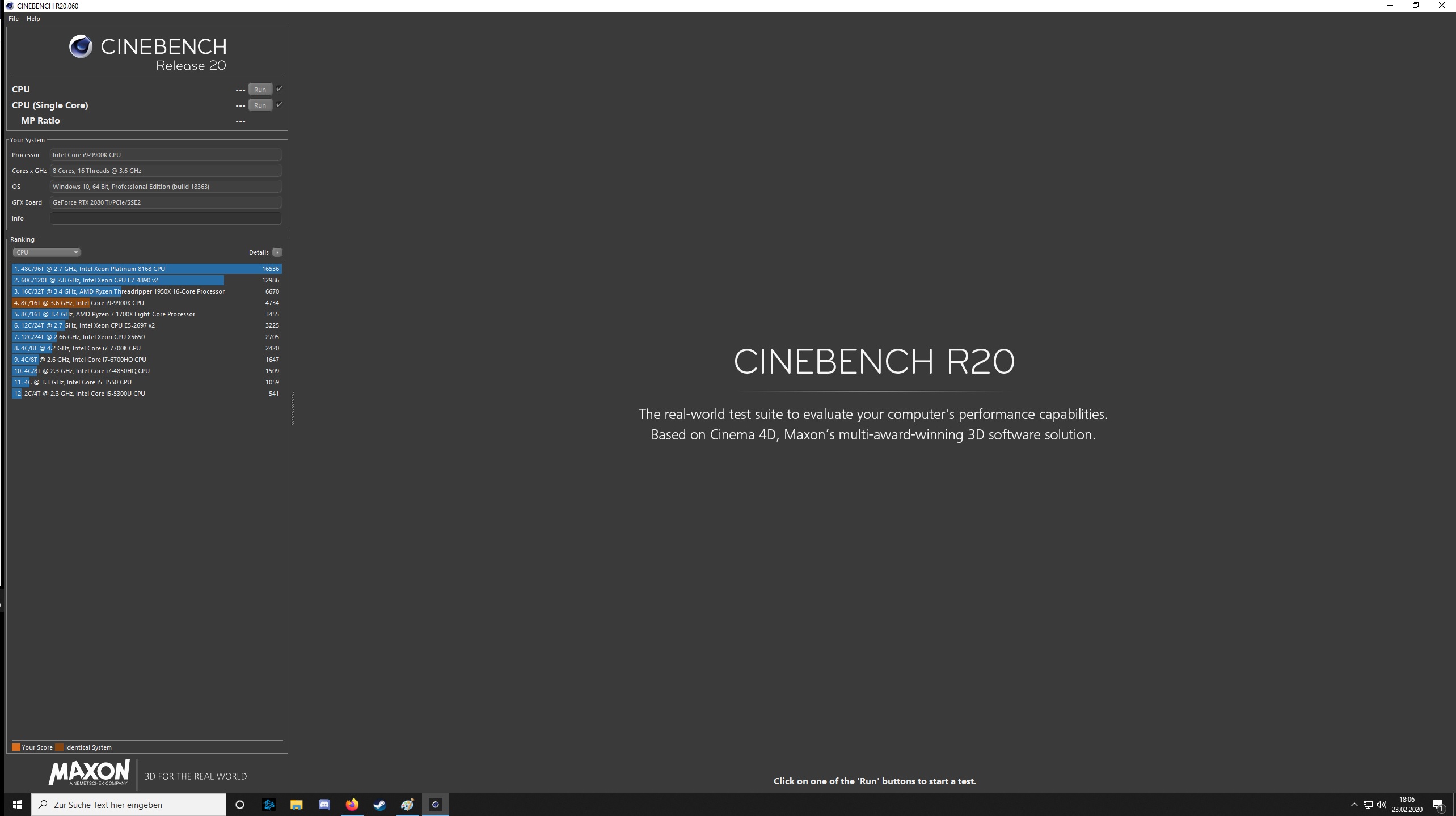Open Battle.net from the taskbar
The width and height of the screenshot is (1456, 816).
269,804
